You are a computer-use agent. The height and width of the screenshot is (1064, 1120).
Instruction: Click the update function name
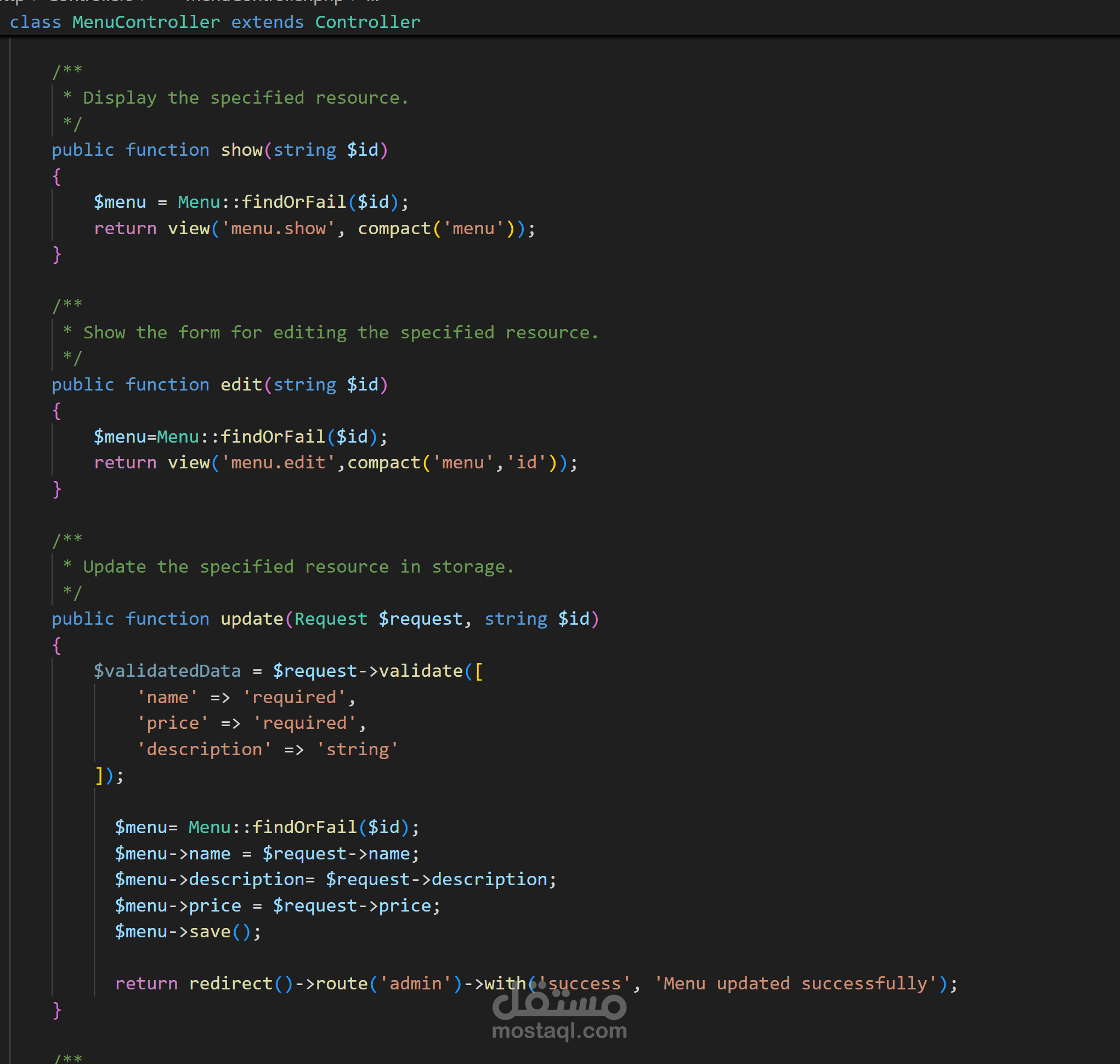[x=252, y=619]
